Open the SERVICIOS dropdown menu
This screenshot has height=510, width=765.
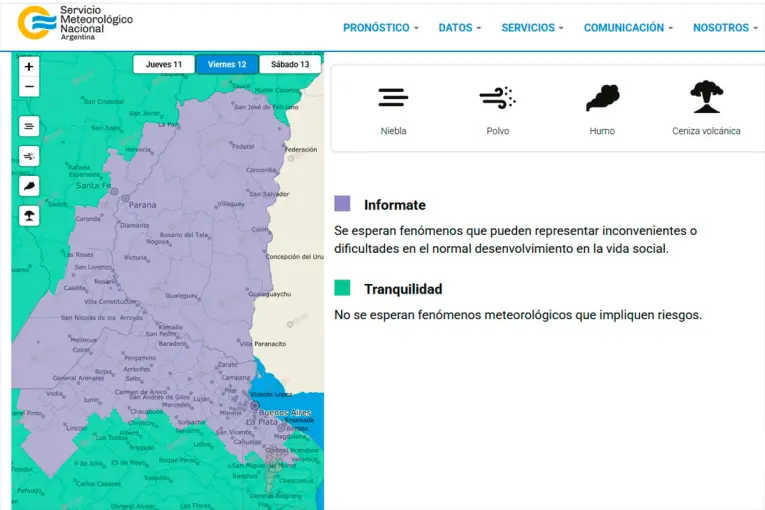[x=532, y=28]
